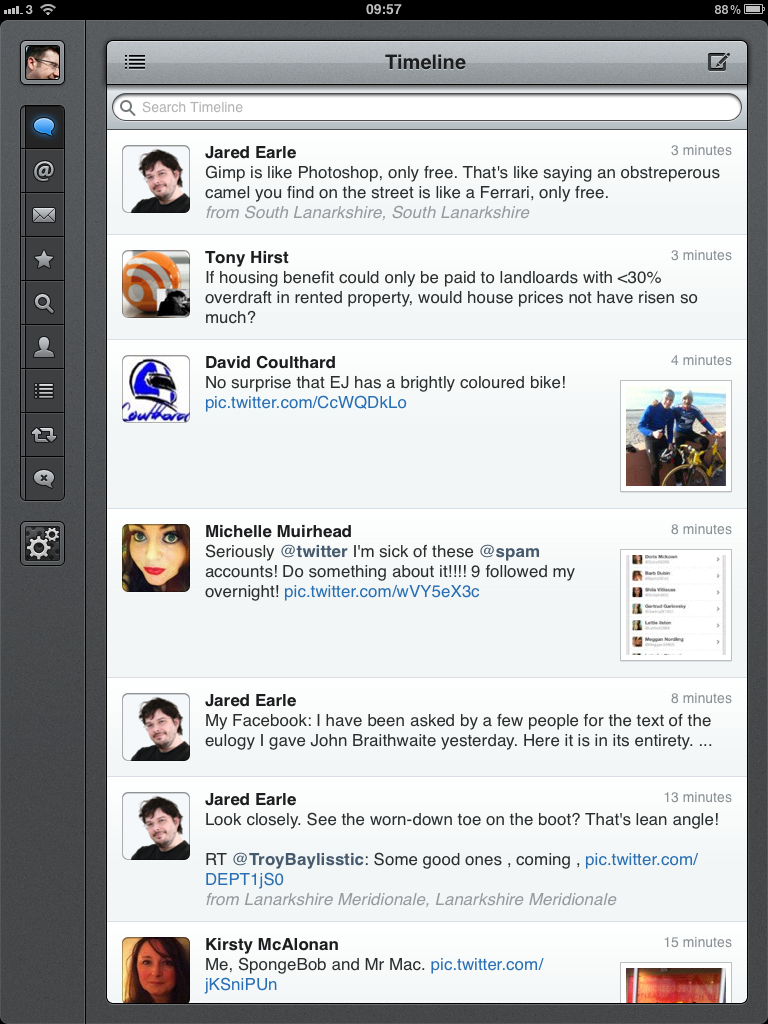This screenshot has width=768, height=1024.
Task: Open the list menu in Timeline header
Action: [x=135, y=62]
